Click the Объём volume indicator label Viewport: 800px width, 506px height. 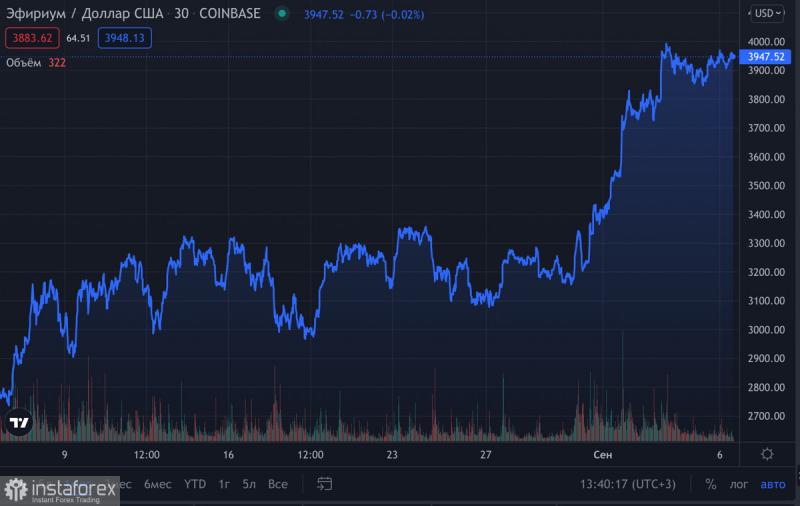[x=24, y=62]
